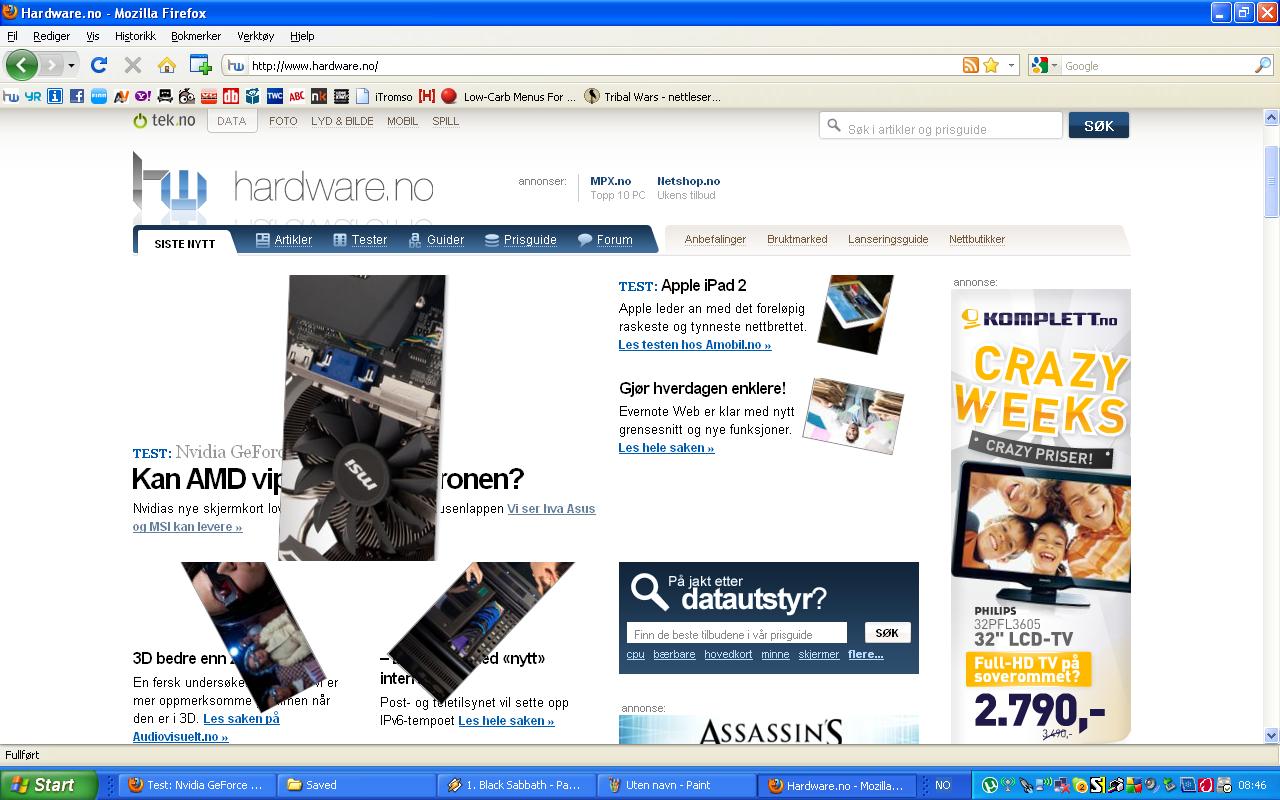
Task: Select the LYD & BILDE section link
Action: tap(342, 121)
